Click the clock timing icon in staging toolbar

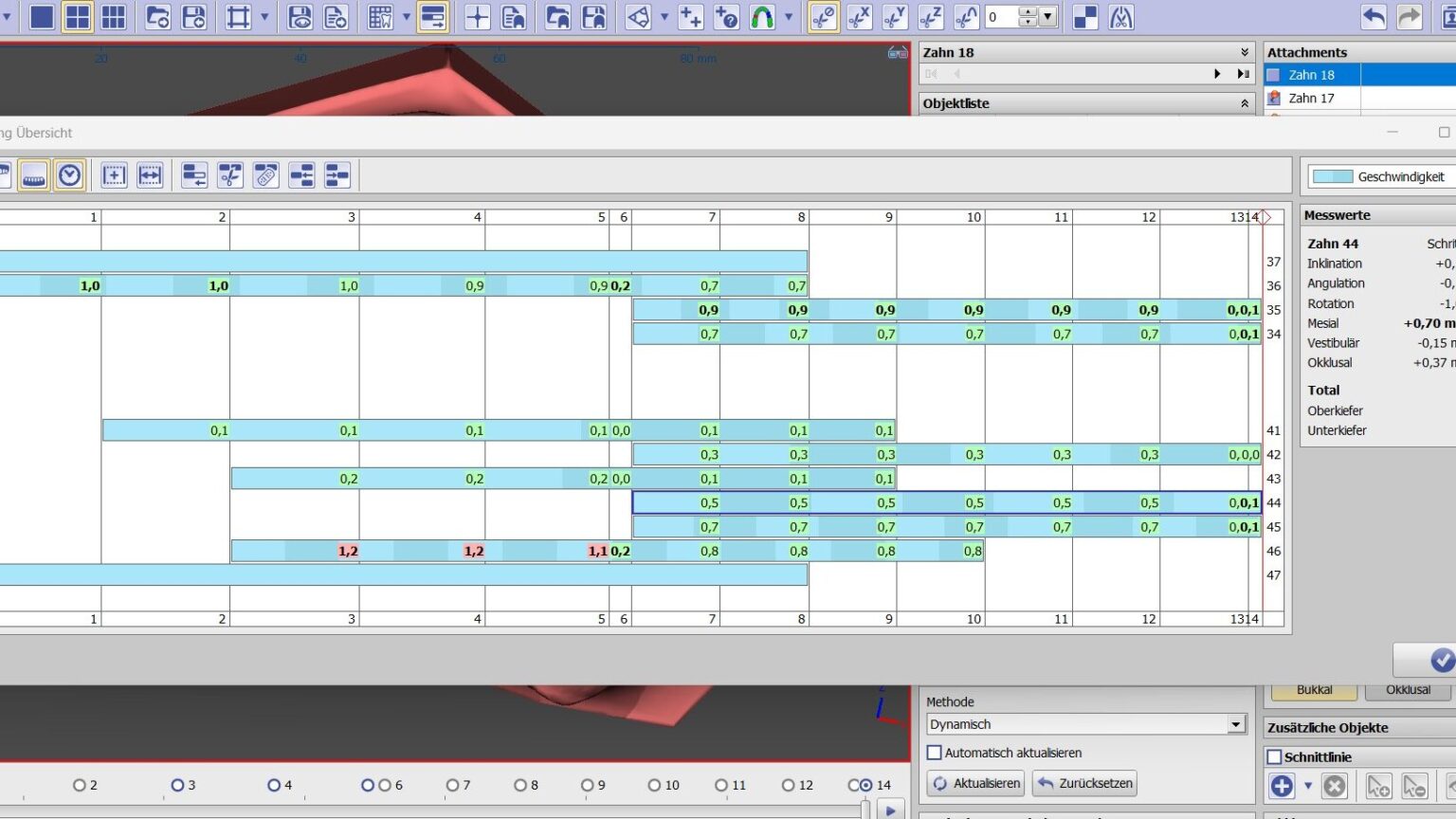[70, 175]
